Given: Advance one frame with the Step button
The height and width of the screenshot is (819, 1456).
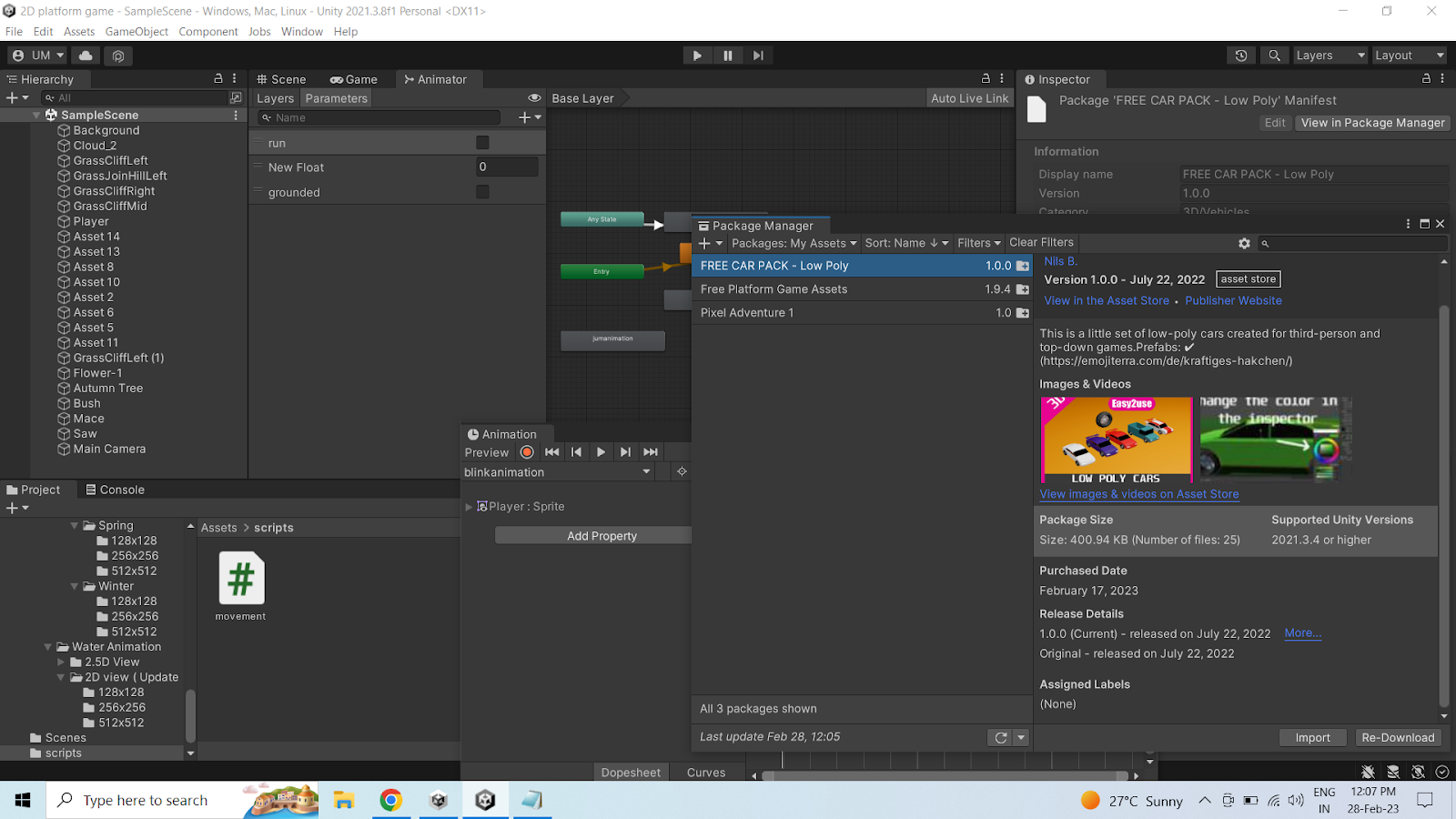Looking at the screenshot, I should click(758, 56).
